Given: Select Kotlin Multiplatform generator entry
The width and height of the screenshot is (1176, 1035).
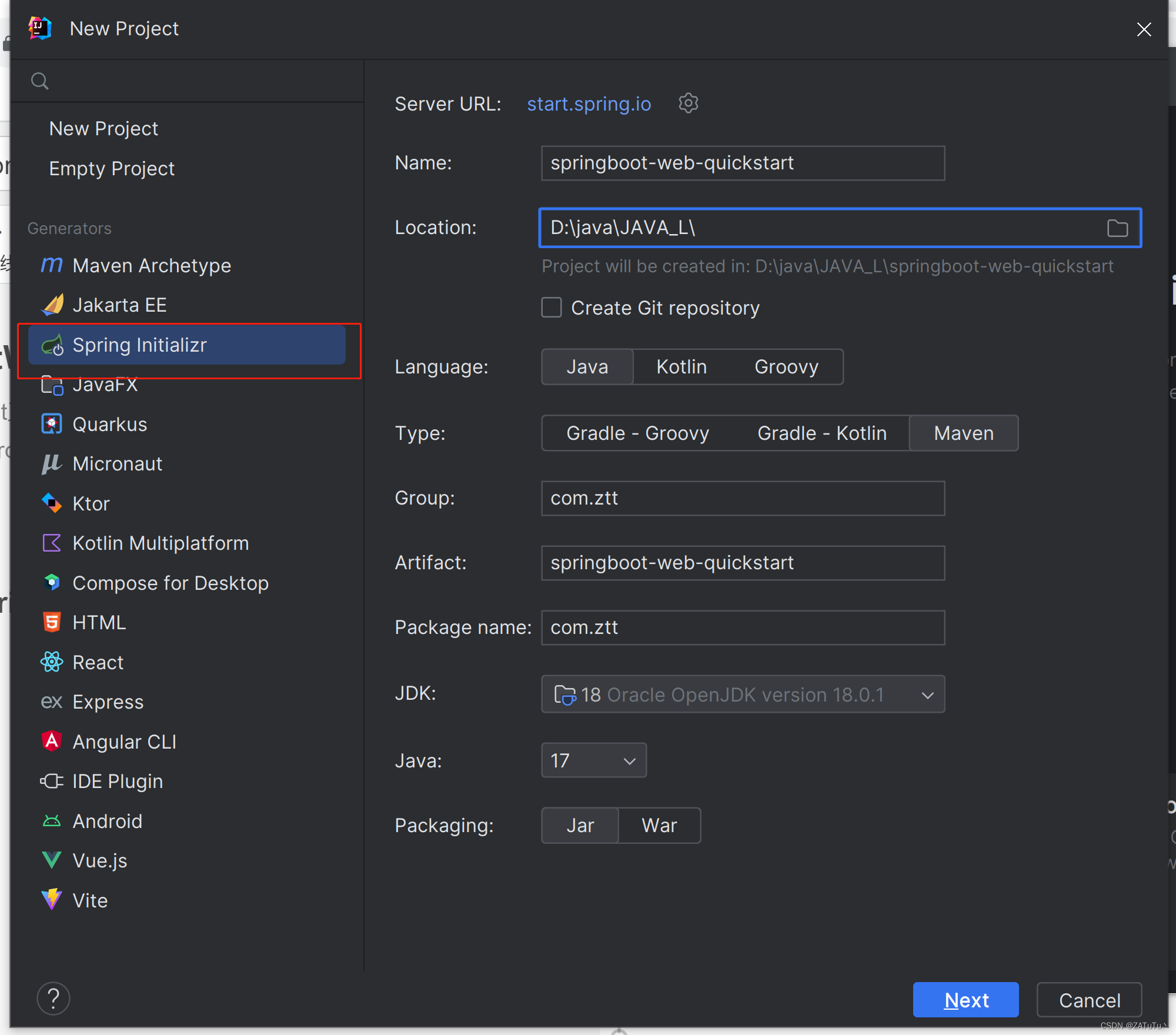Looking at the screenshot, I should [186, 543].
